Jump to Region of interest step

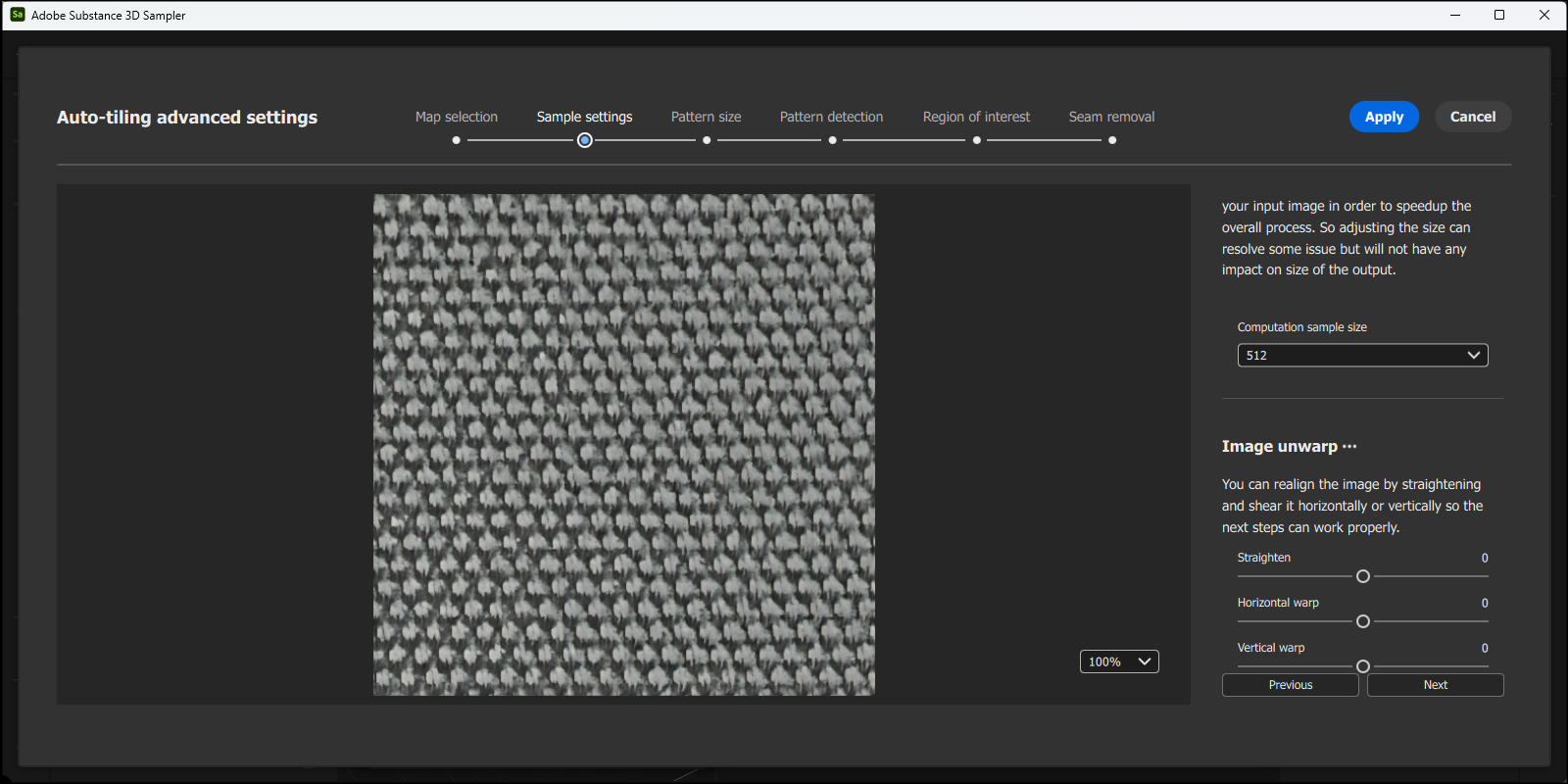976,117
